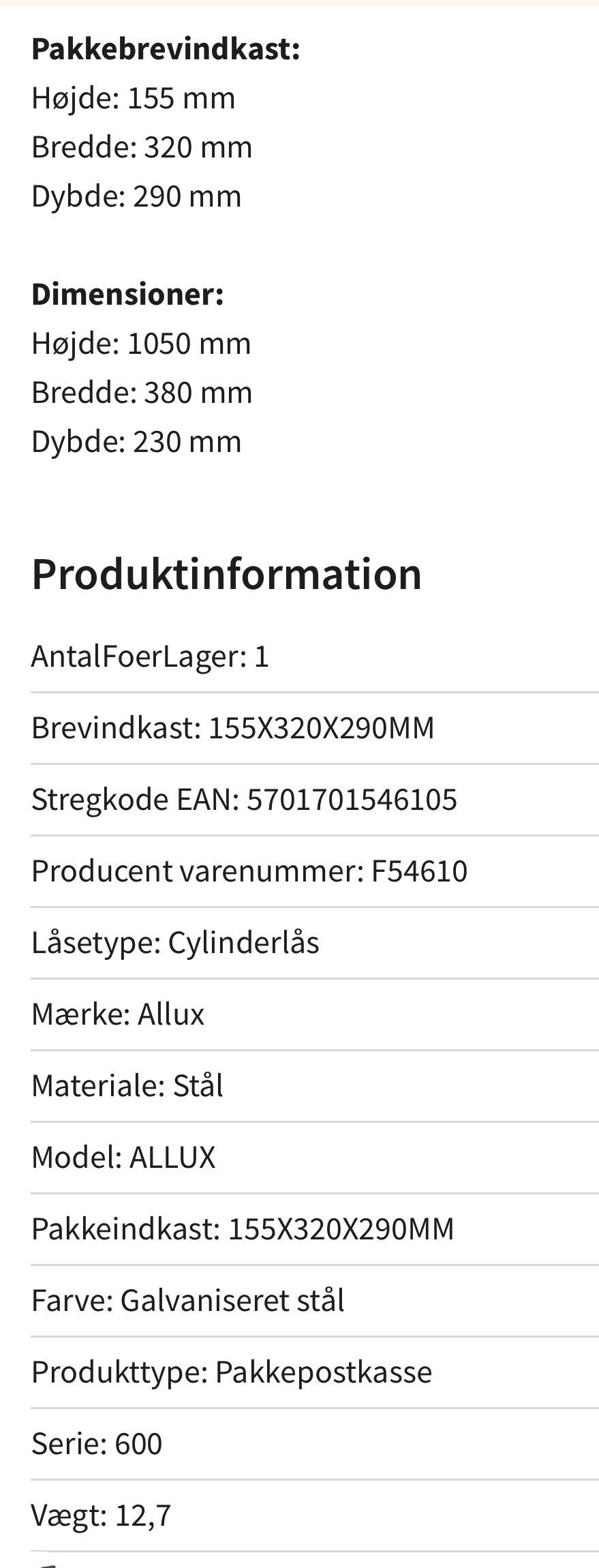Click the Serie 600 row

tap(97, 1444)
